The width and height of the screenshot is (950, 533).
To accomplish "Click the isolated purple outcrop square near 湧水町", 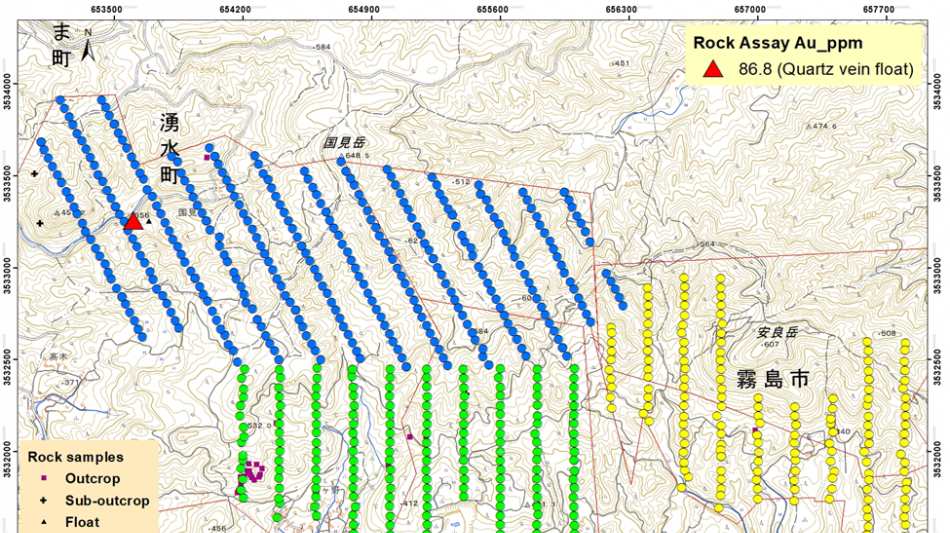I will (x=208, y=157).
